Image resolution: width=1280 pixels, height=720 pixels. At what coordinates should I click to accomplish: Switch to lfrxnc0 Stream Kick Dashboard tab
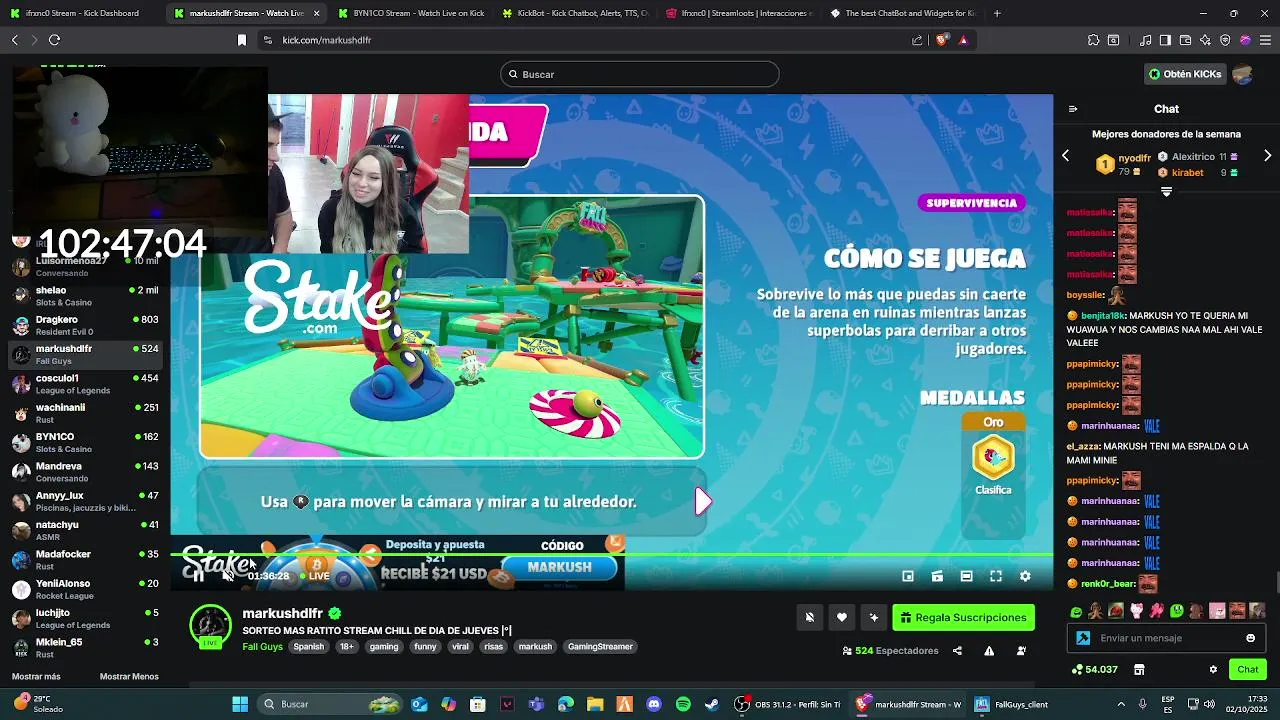[80, 13]
